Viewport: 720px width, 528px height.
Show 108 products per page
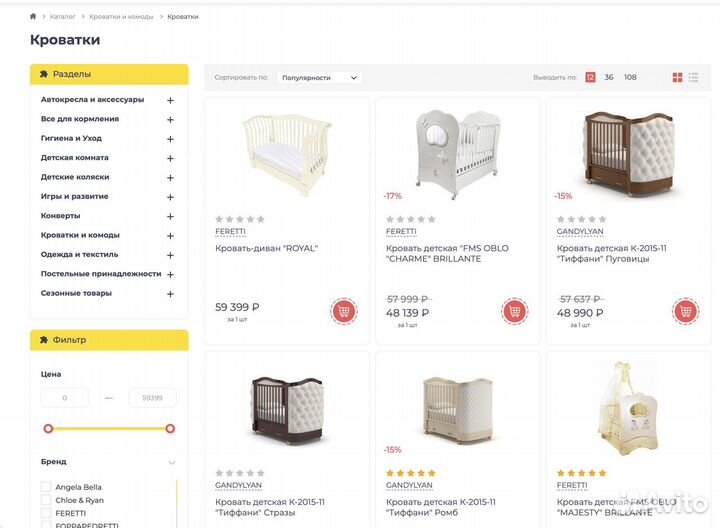coord(630,77)
